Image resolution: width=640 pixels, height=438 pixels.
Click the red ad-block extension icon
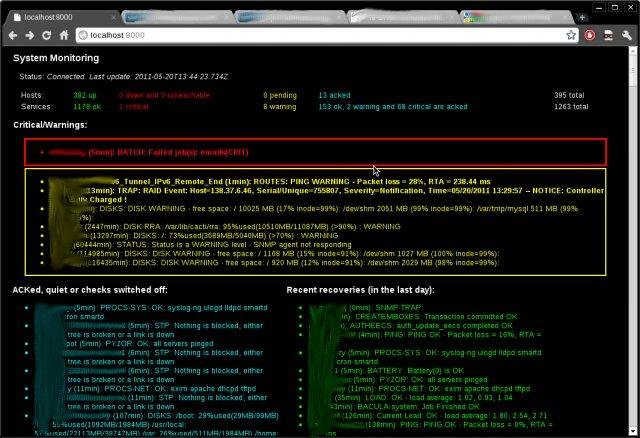590,35
